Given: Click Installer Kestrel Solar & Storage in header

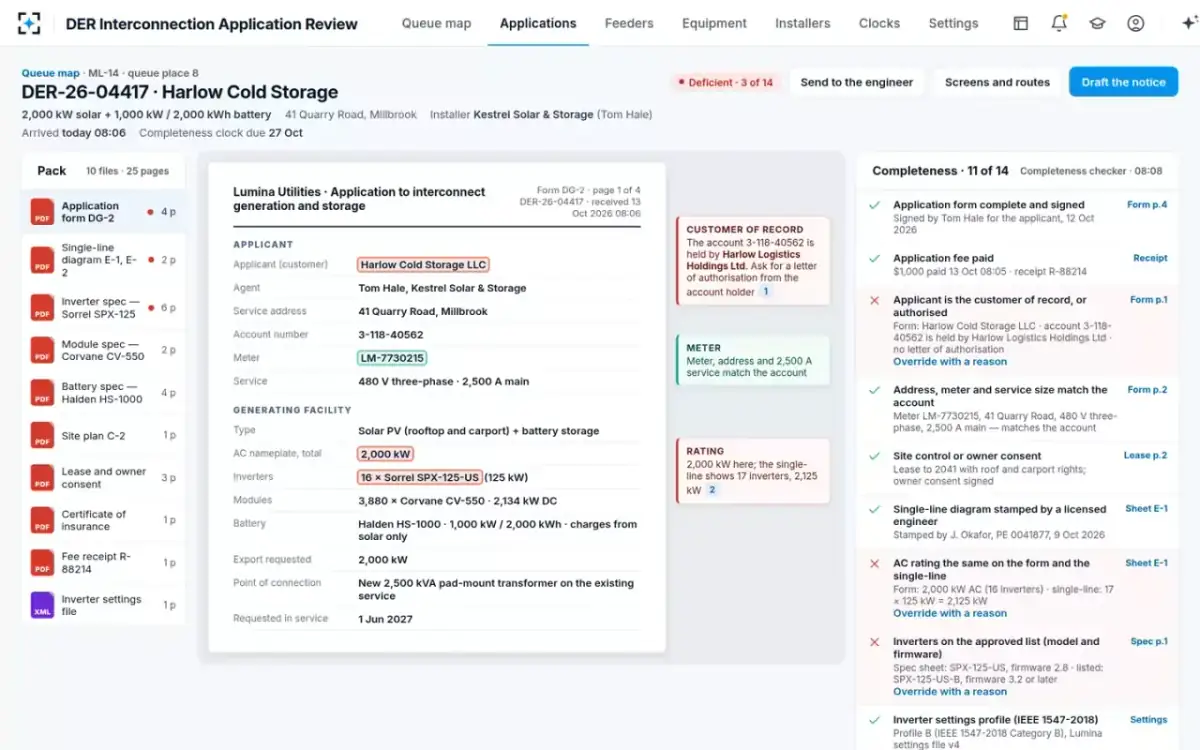Looking at the screenshot, I should [541, 115].
